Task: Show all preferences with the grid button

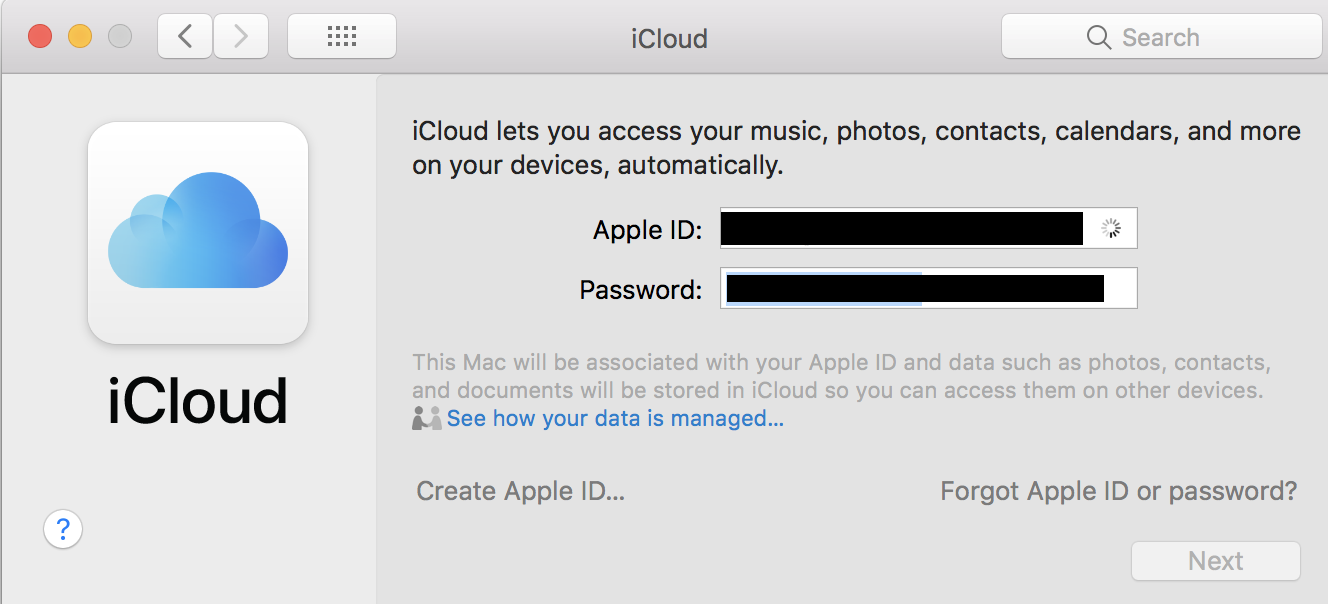Action: pos(342,37)
